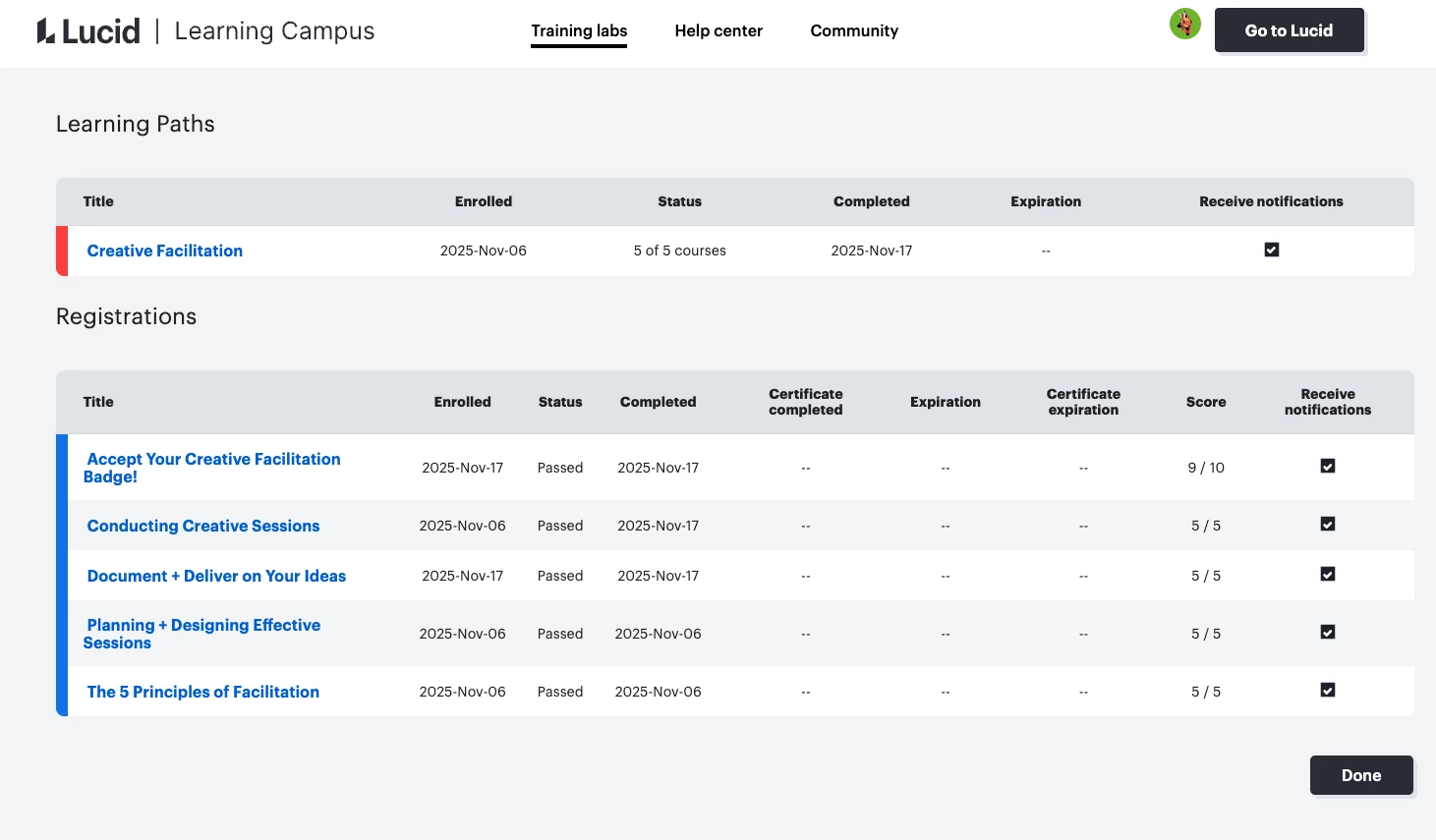Toggle notifications for The 5 Principles of Facilitation
Viewport: 1436px width, 840px height.
click(1328, 690)
